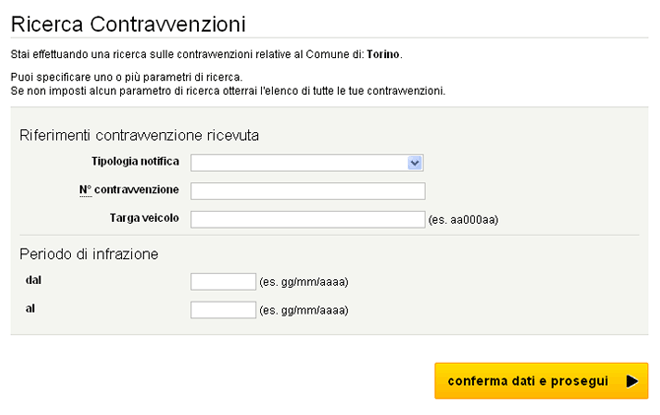Click the N° contravvenzione input field
The width and height of the screenshot is (660, 415).
pyautogui.click(x=308, y=191)
